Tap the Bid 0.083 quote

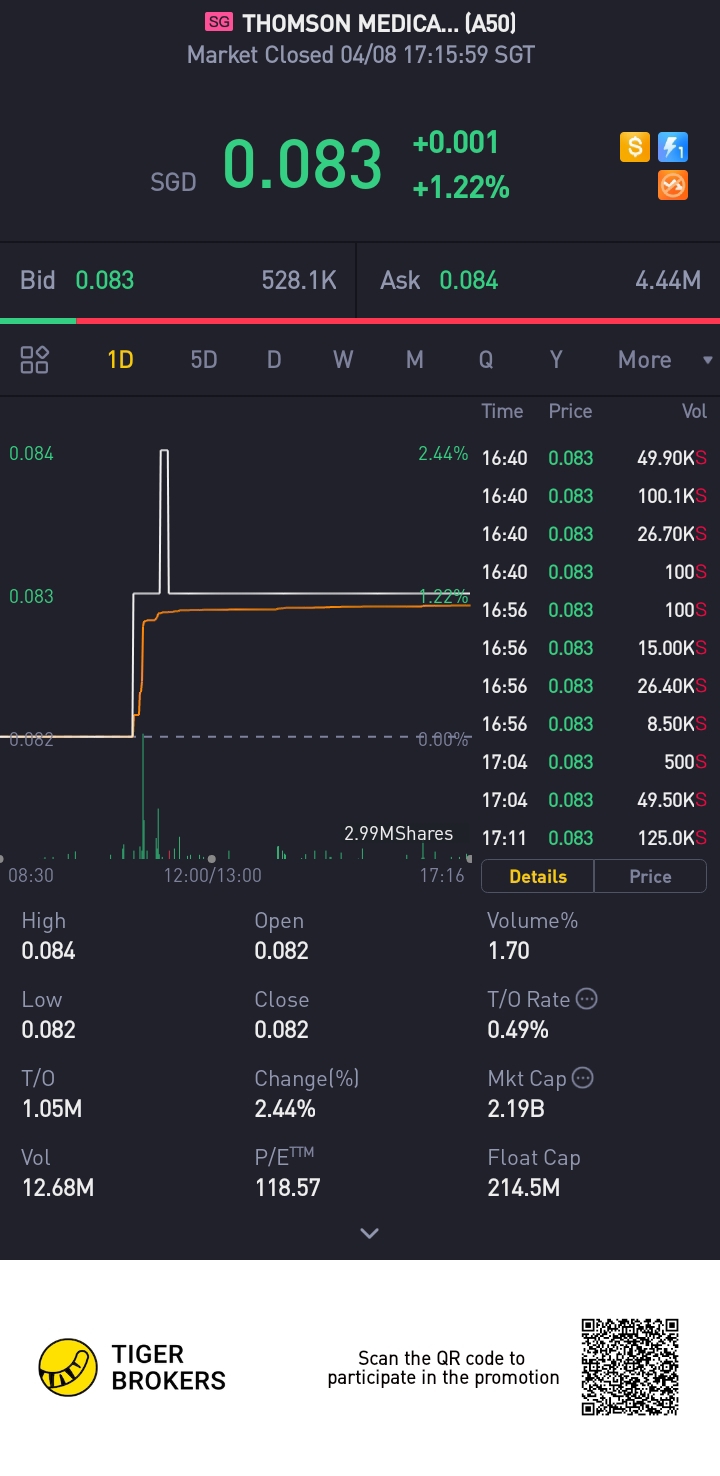click(x=178, y=280)
